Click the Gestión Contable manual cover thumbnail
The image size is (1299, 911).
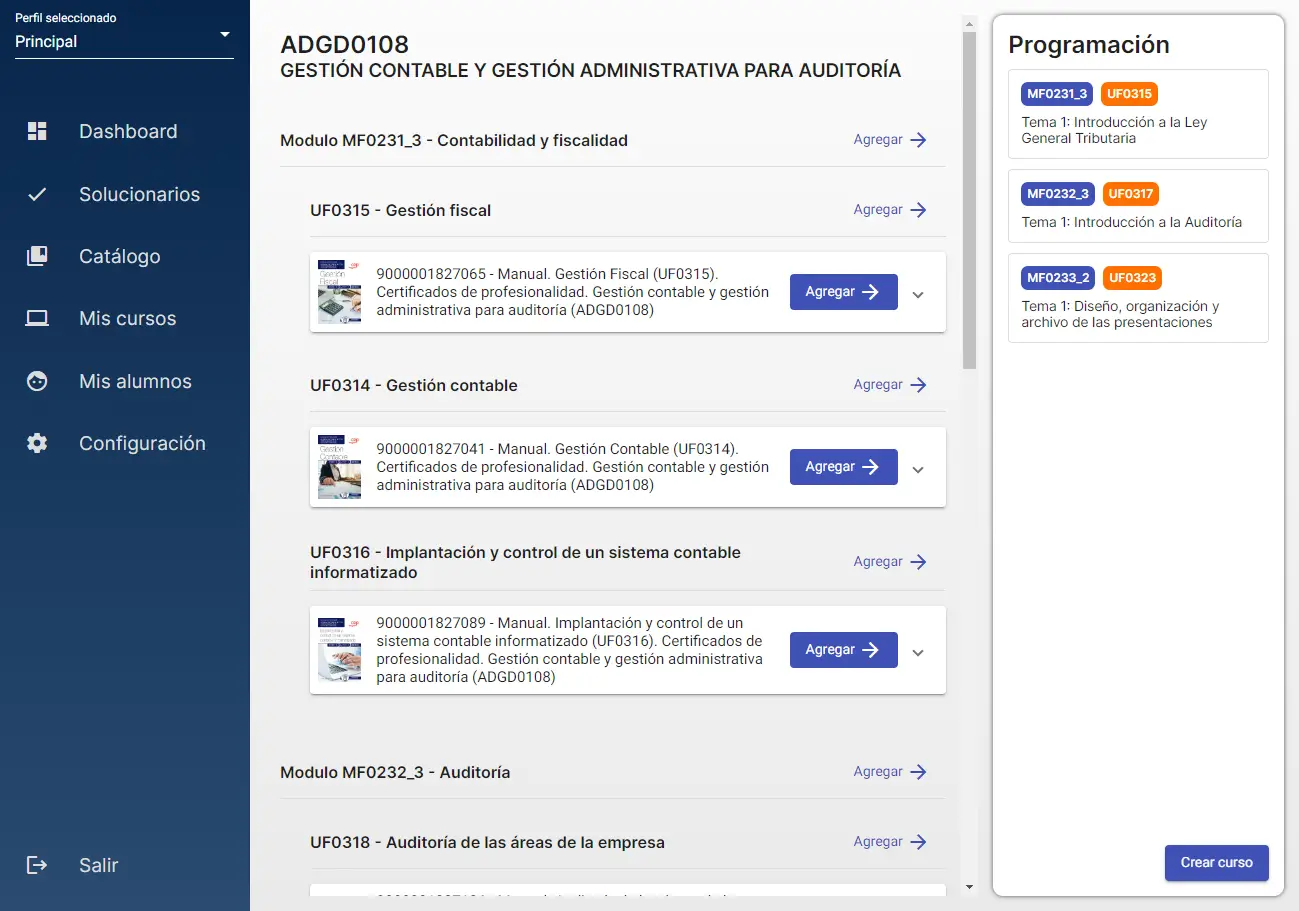[339, 467]
